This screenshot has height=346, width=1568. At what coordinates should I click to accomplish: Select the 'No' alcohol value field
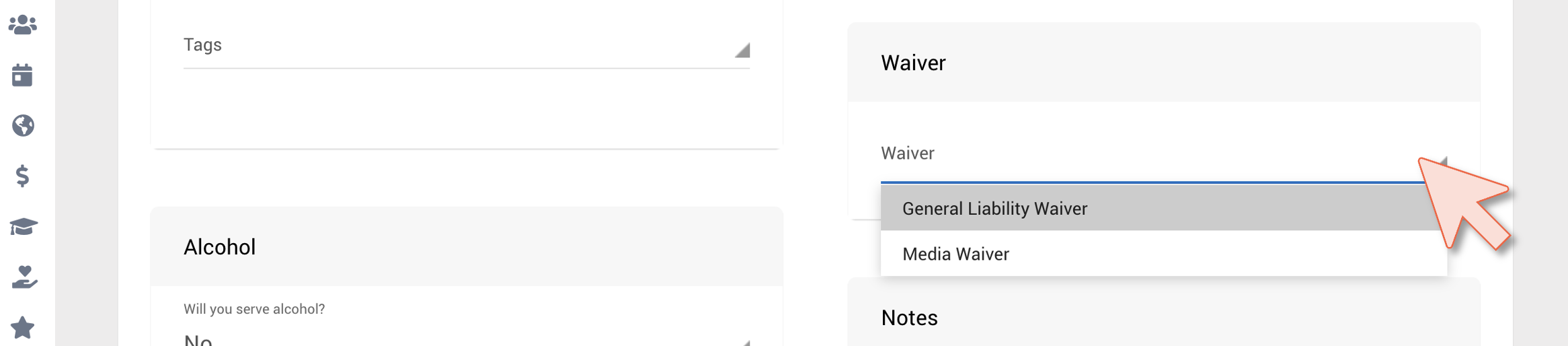(466, 340)
